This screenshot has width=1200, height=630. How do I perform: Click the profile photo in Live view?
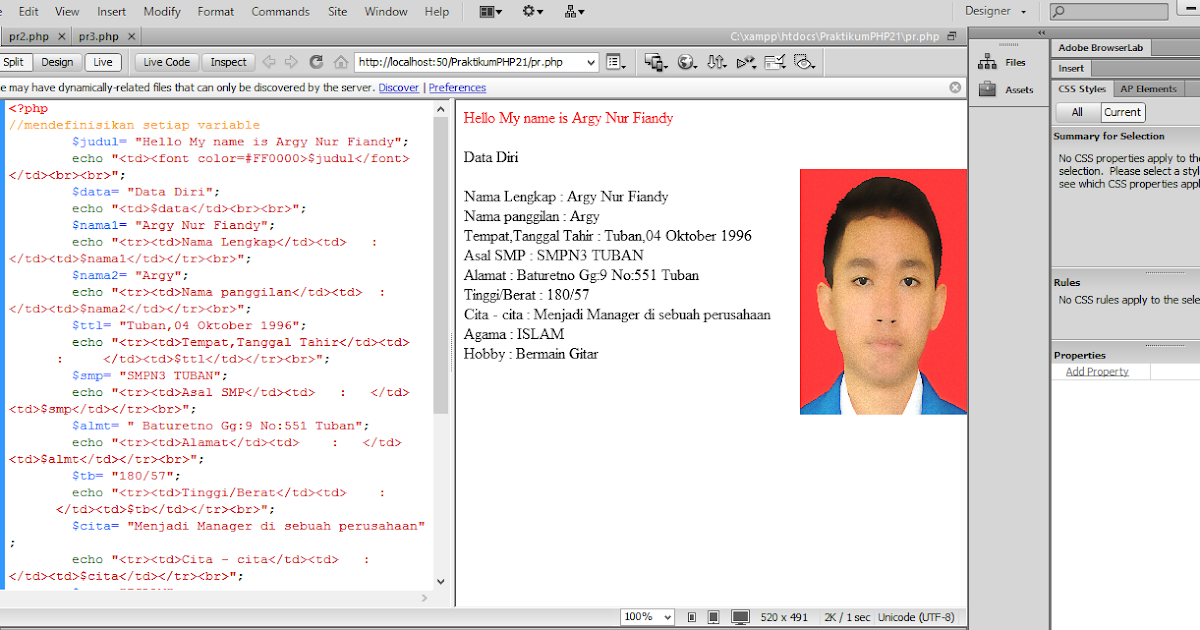(883, 291)
